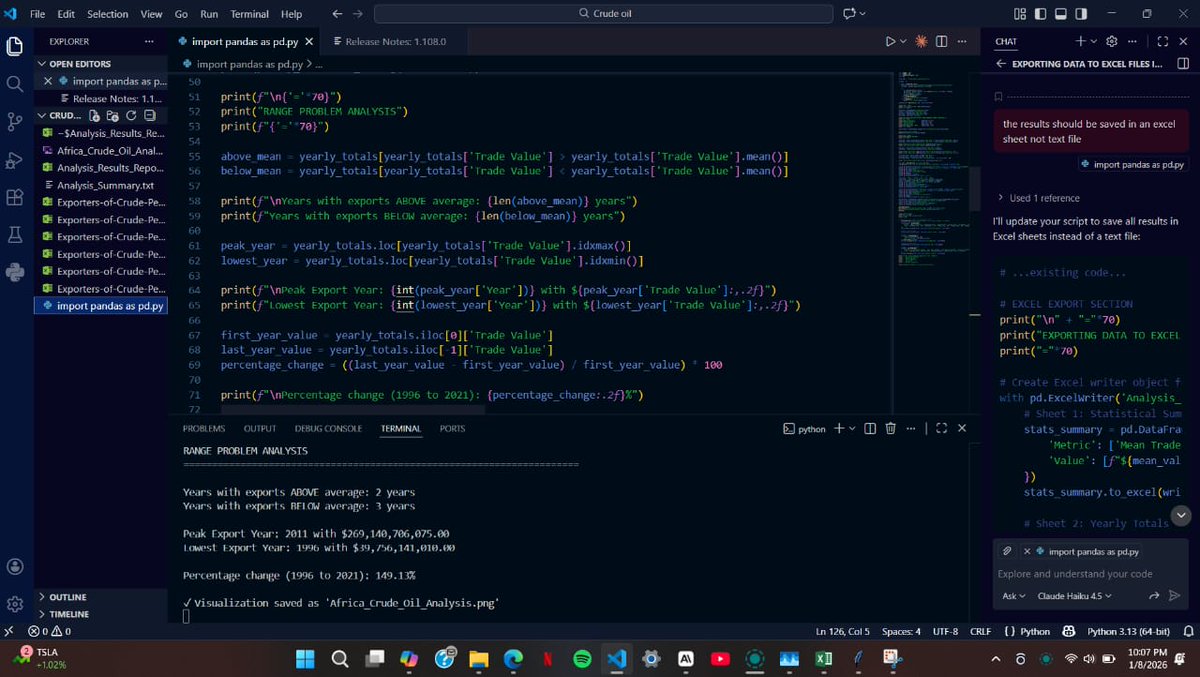This screenshot has width=1200, height=677.
Task: Click New Folder icon in the CRUD folder header
Action: 113,115
